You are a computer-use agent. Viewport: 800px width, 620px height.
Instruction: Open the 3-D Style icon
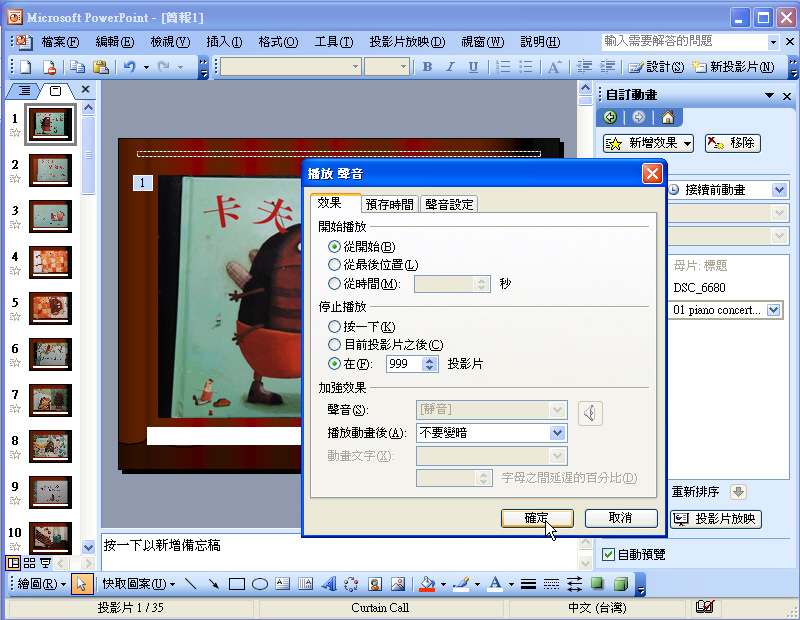tap(620, 583)
